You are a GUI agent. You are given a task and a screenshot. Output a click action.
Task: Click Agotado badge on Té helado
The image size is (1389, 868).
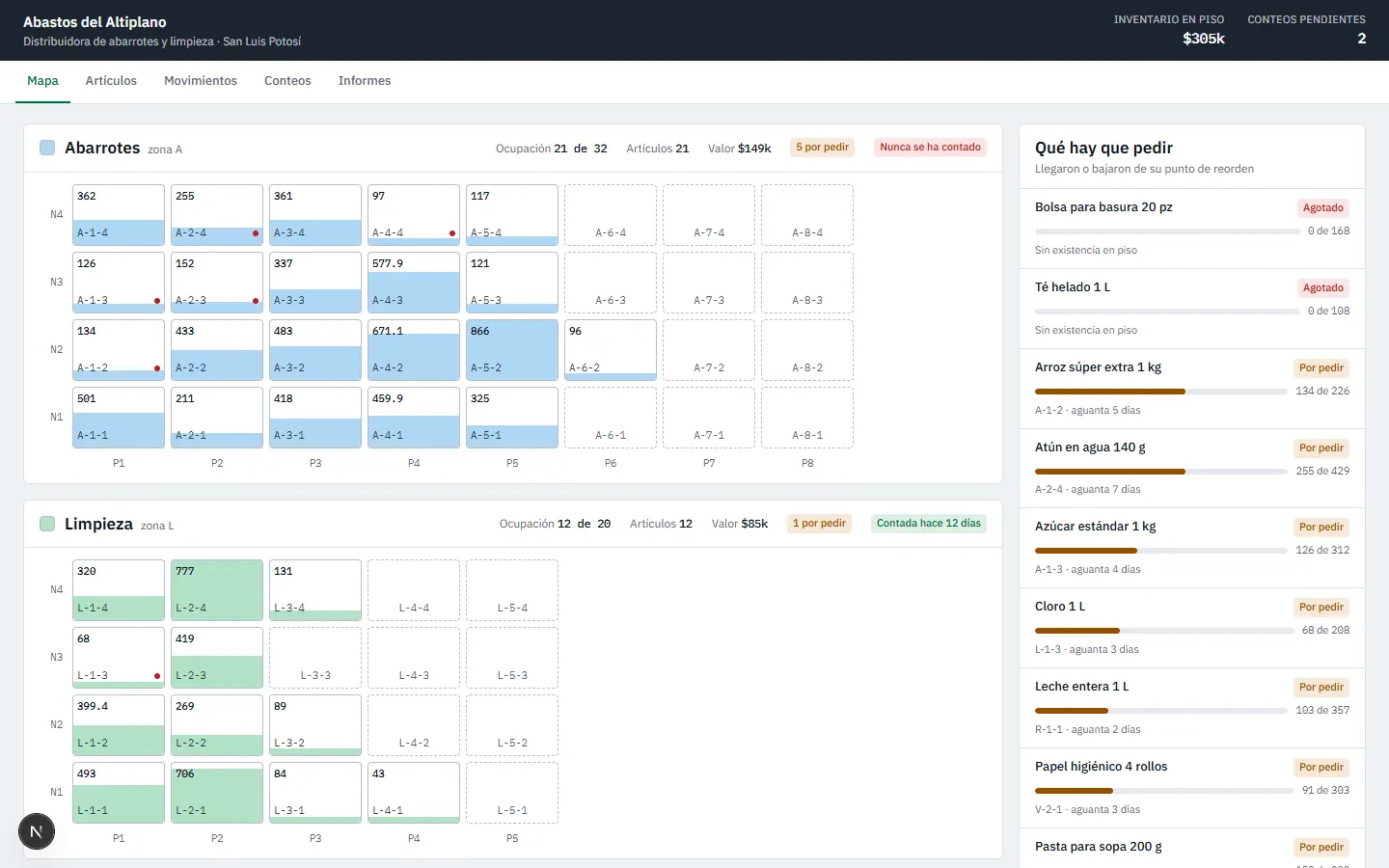1323,287
